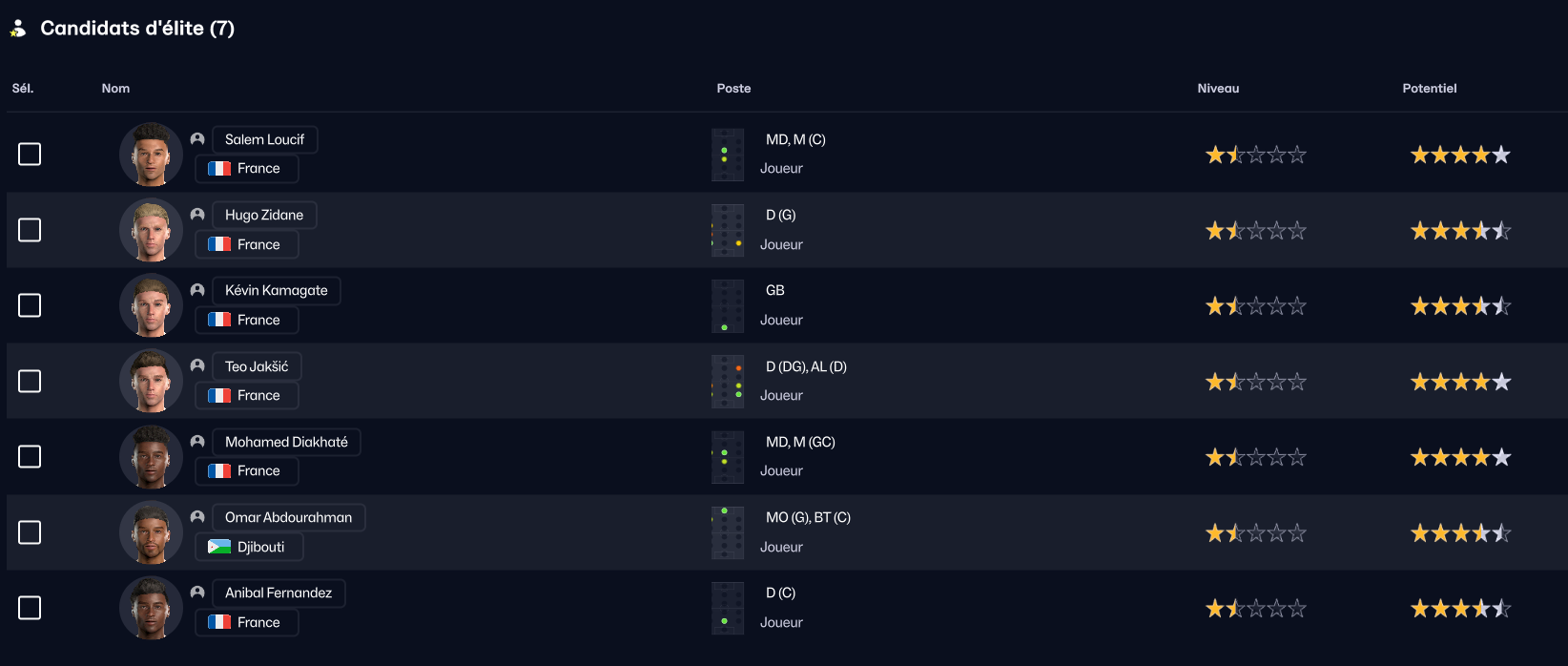Click Omar Abdourahman's face portrait
Image resolution: width=1568 pixels, height=666 pixels.
click(x=151, y=532)
